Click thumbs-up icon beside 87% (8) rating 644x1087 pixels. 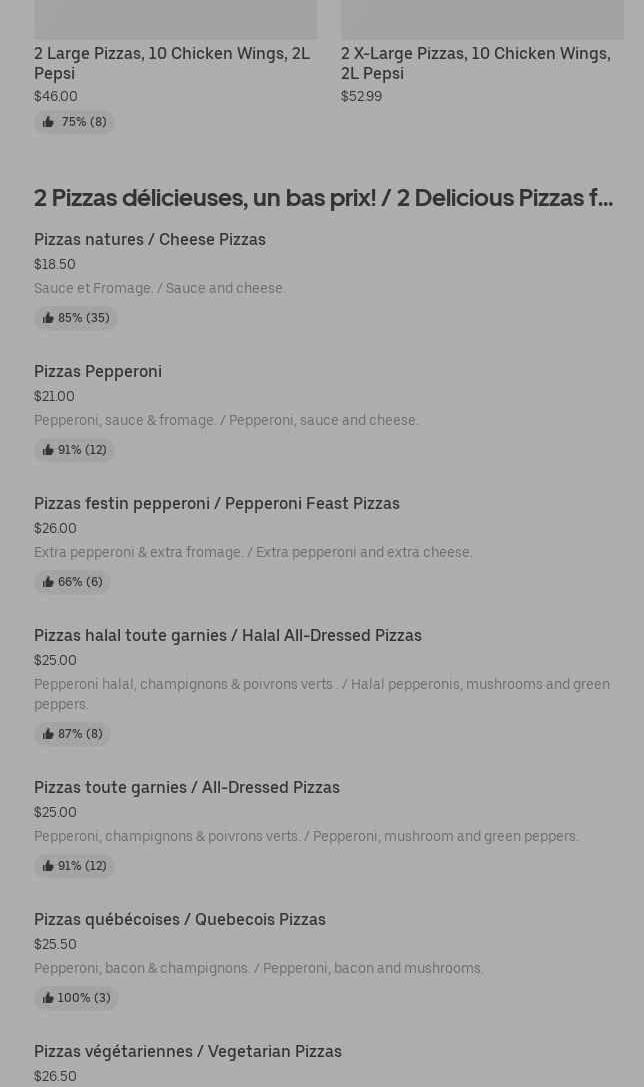click(x=48, y=734)
